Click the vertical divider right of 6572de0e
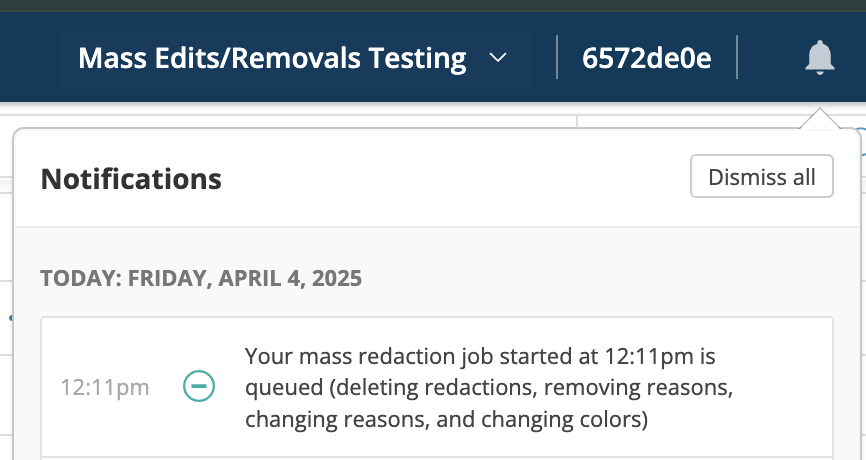 point(737,57)
